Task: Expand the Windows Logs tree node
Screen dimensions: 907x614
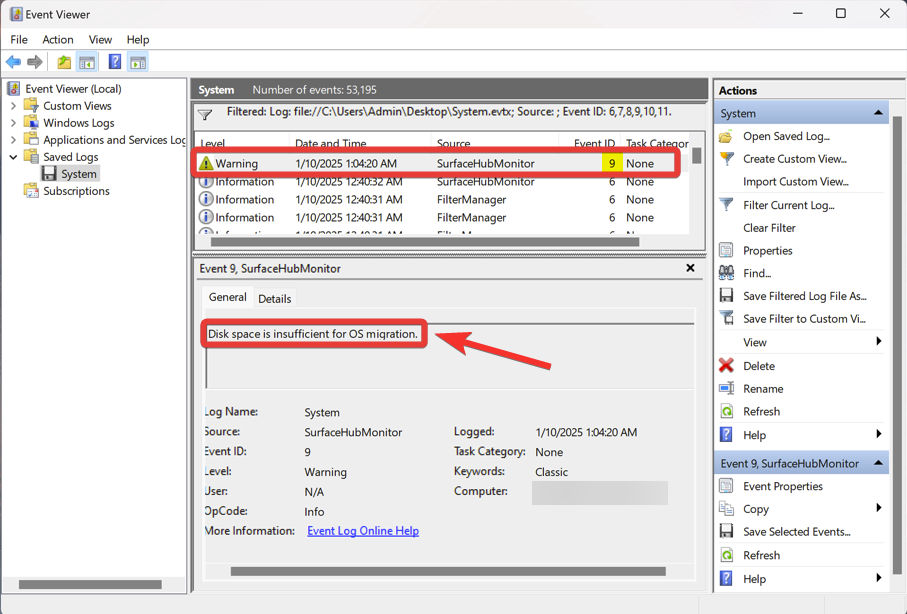Action: (13, 123)
